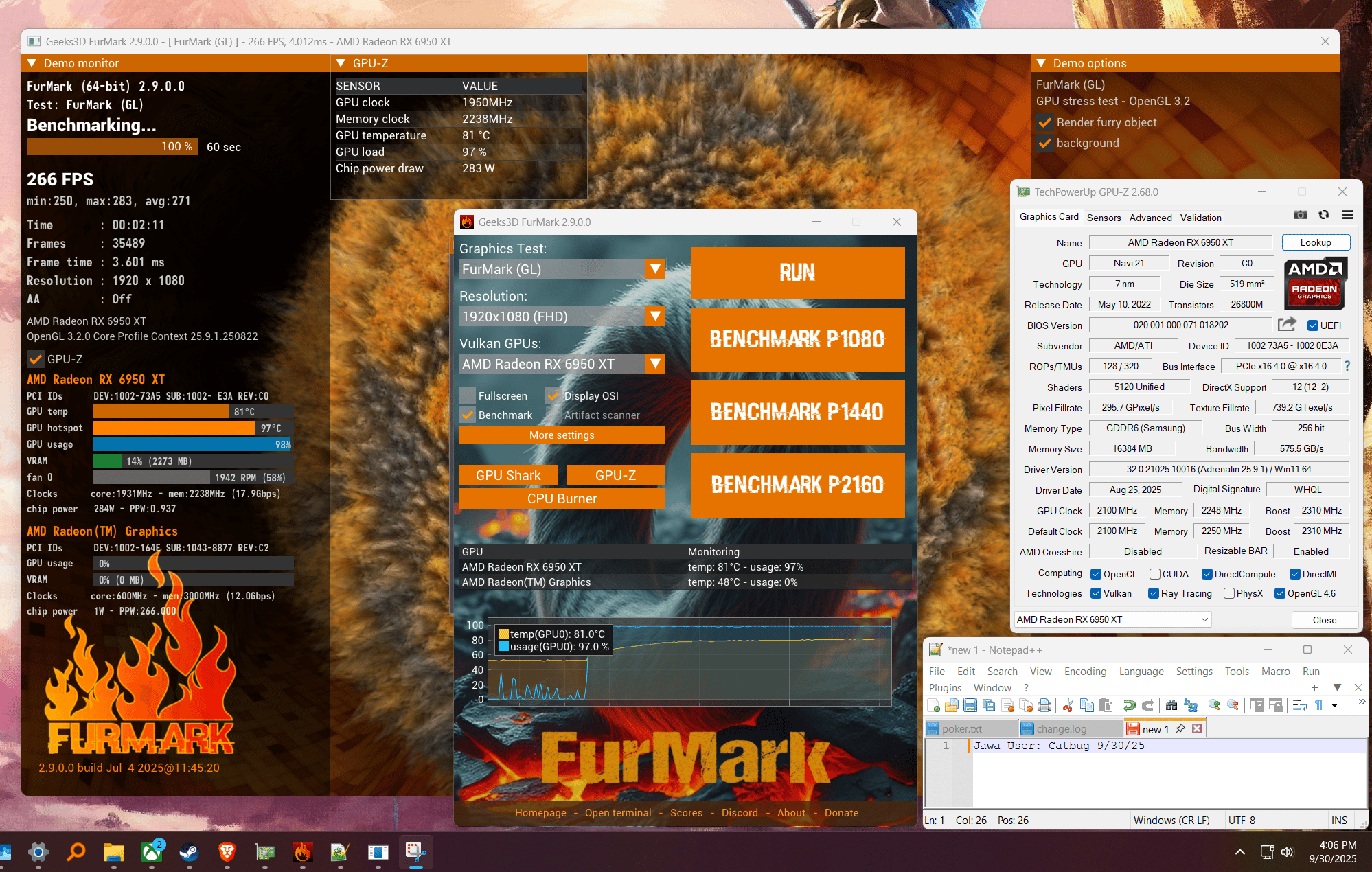Click the Save icon in Notepad++ toolbar
The height and width of the screenshot is (872, 1372).
point(970,705)
